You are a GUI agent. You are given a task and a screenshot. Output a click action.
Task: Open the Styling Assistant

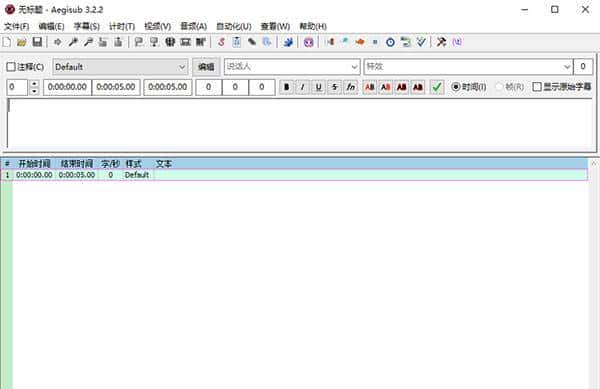[x=344, y=42]
